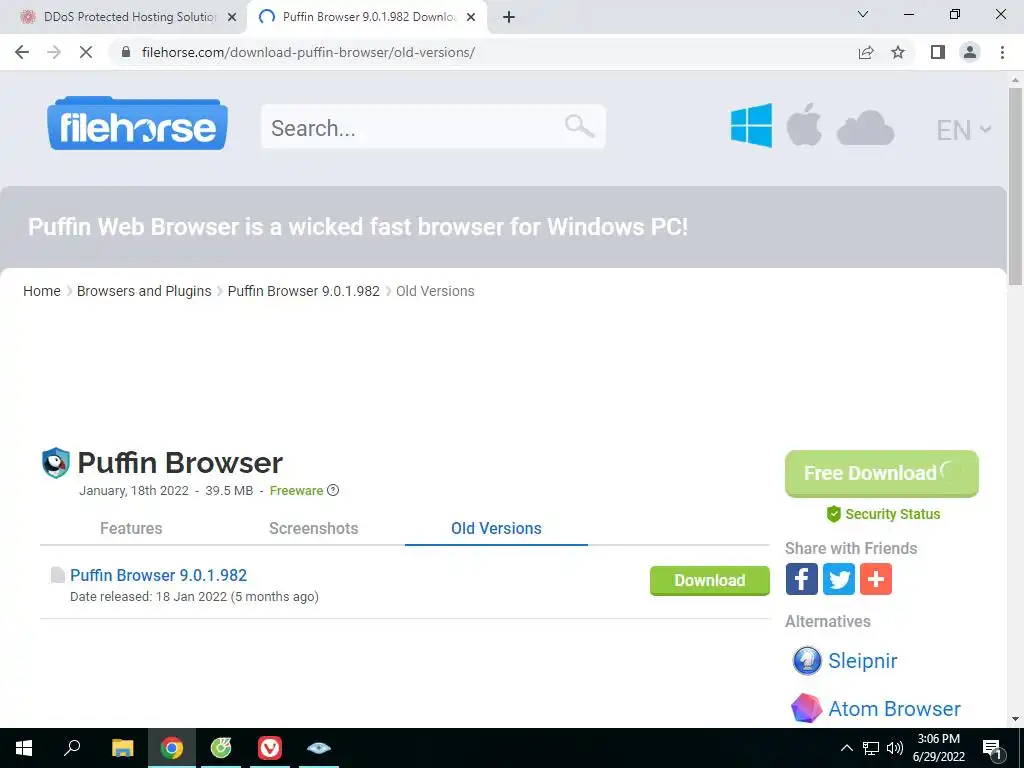Click the Free Download button
Viewport: 1024px width, 768px height.
tap(882, 473)
